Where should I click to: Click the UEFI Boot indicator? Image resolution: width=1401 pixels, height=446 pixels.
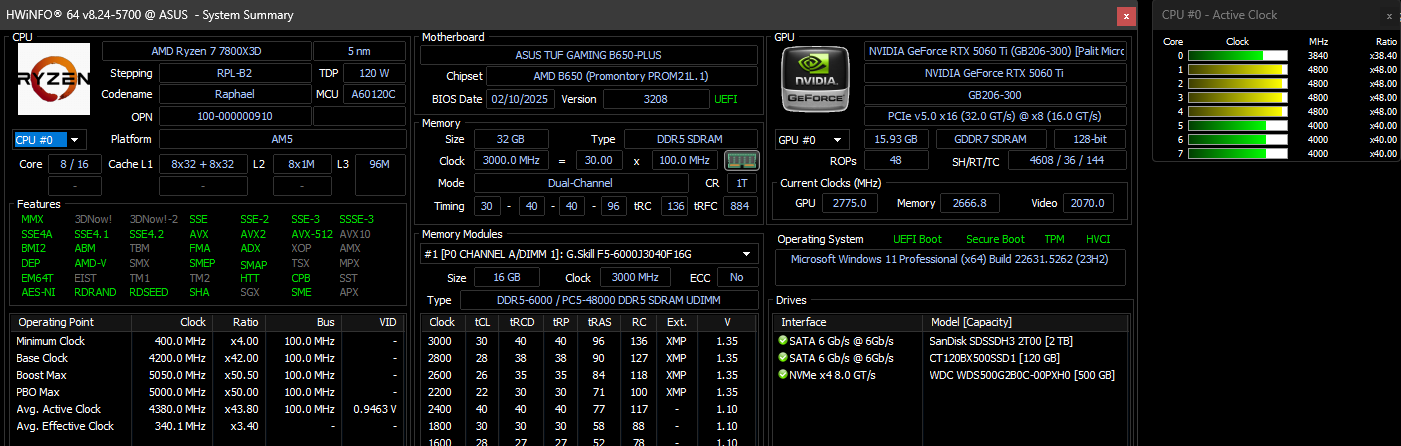pos(918,240)
